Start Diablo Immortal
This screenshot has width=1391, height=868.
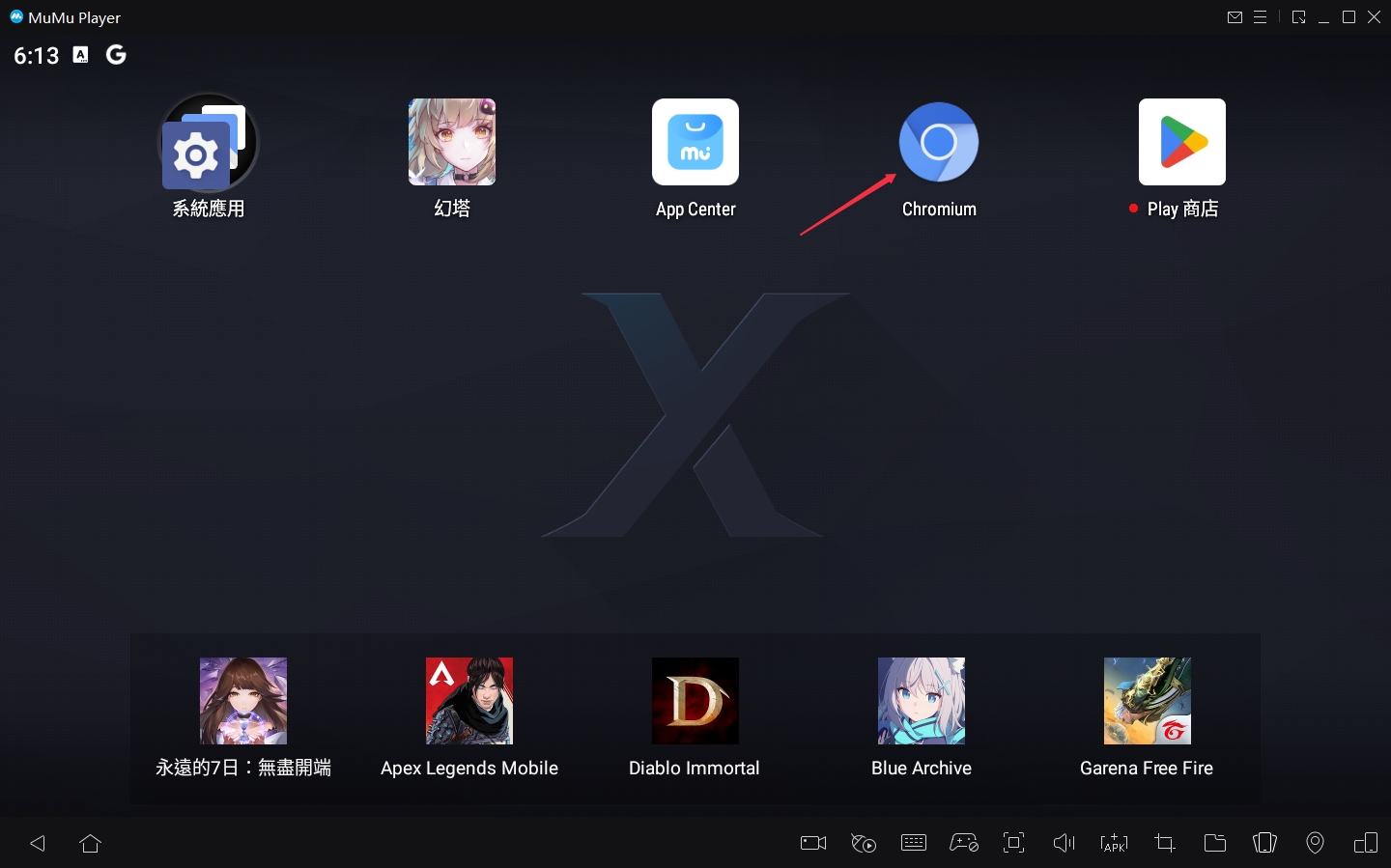(695, 701)
